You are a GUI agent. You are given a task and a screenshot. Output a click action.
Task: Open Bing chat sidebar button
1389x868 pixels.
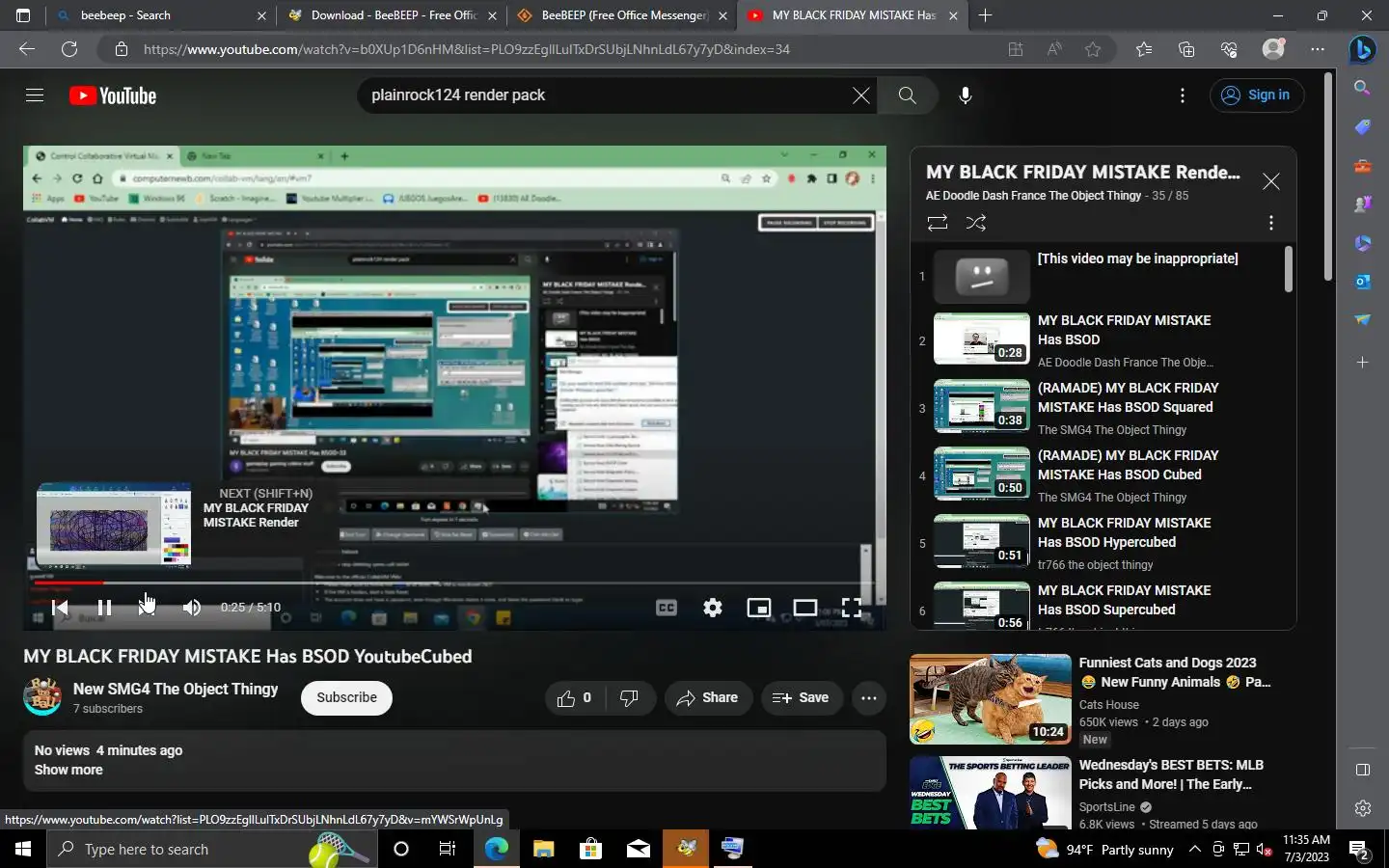[x=1362, y=49]
